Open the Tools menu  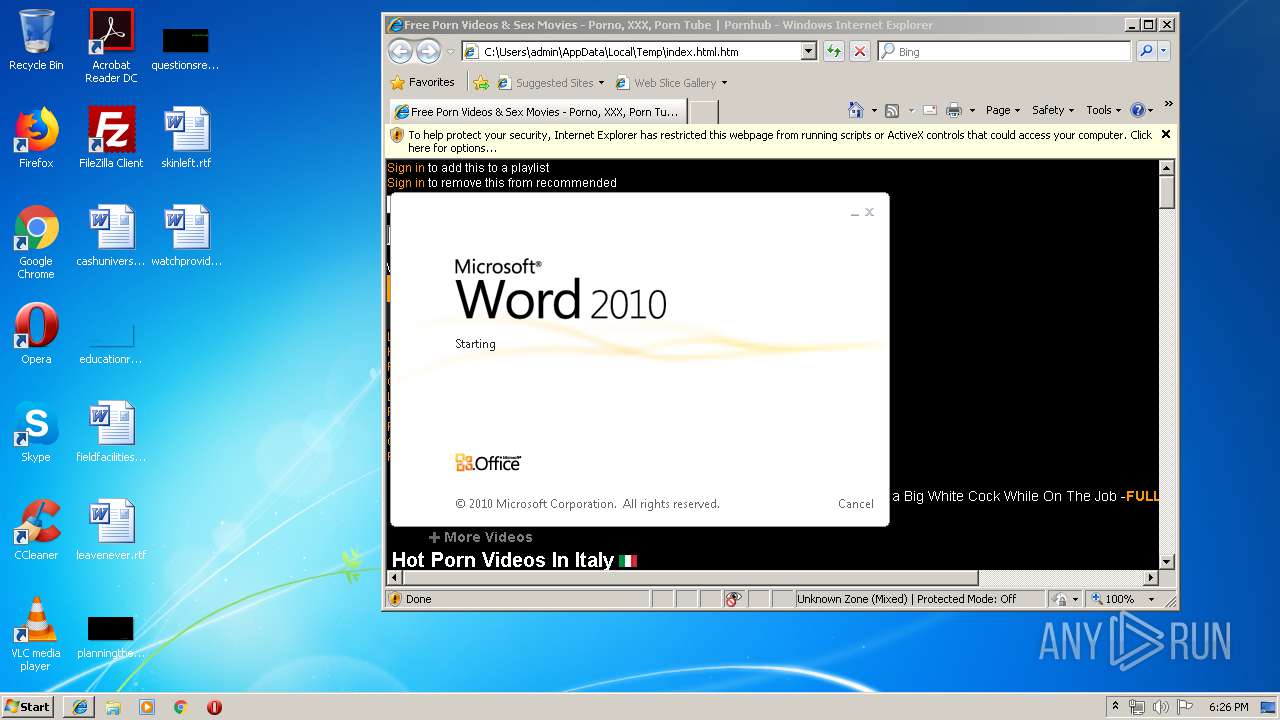pos(1103,110)
